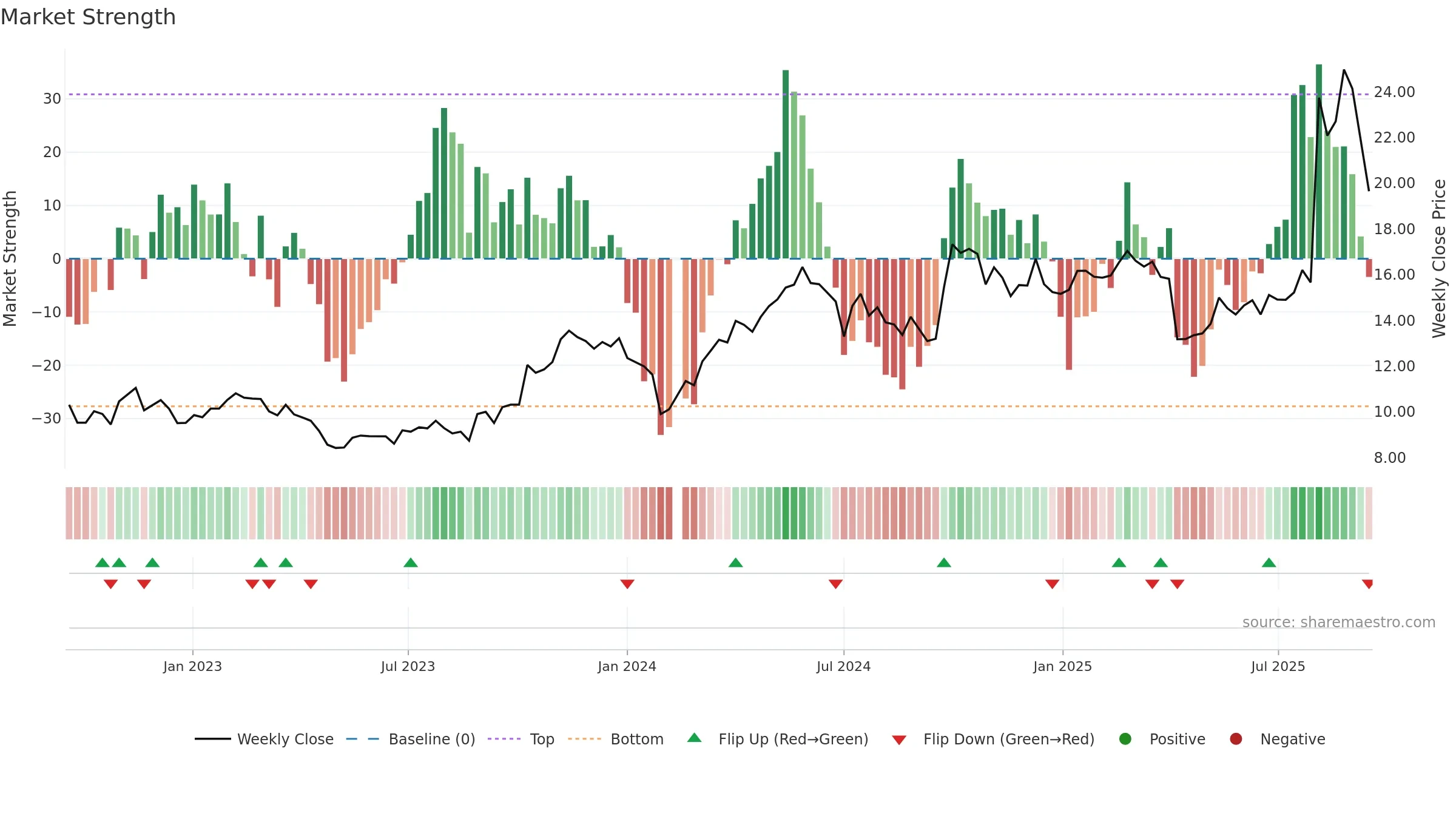
Task: Click the black Weekly Close line sample in legend
Action: (213, 739)
